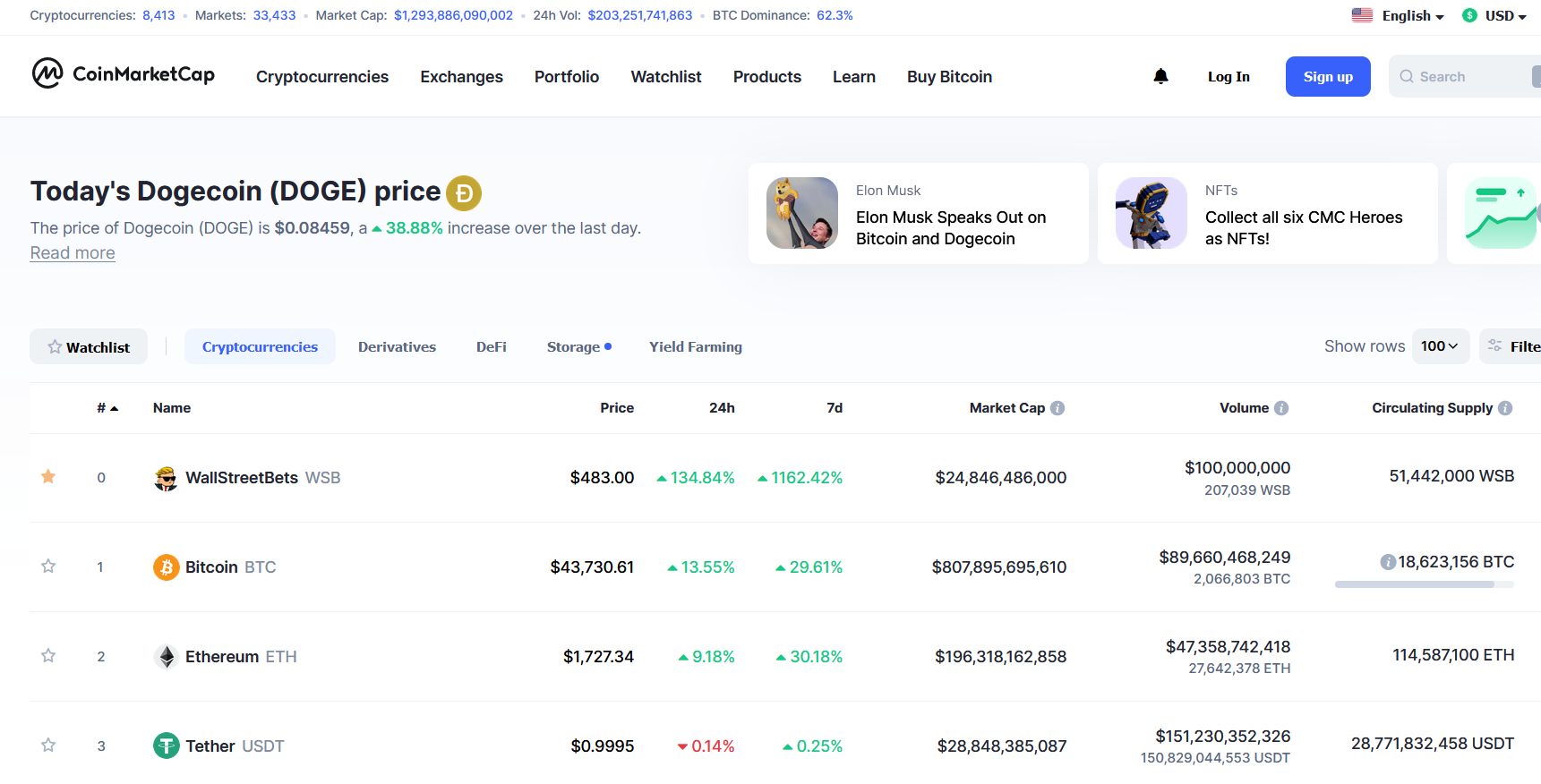This screenshot has width=1541, height=784.
Task: Sort the table by Price
Action: click(x=617, y=408)
